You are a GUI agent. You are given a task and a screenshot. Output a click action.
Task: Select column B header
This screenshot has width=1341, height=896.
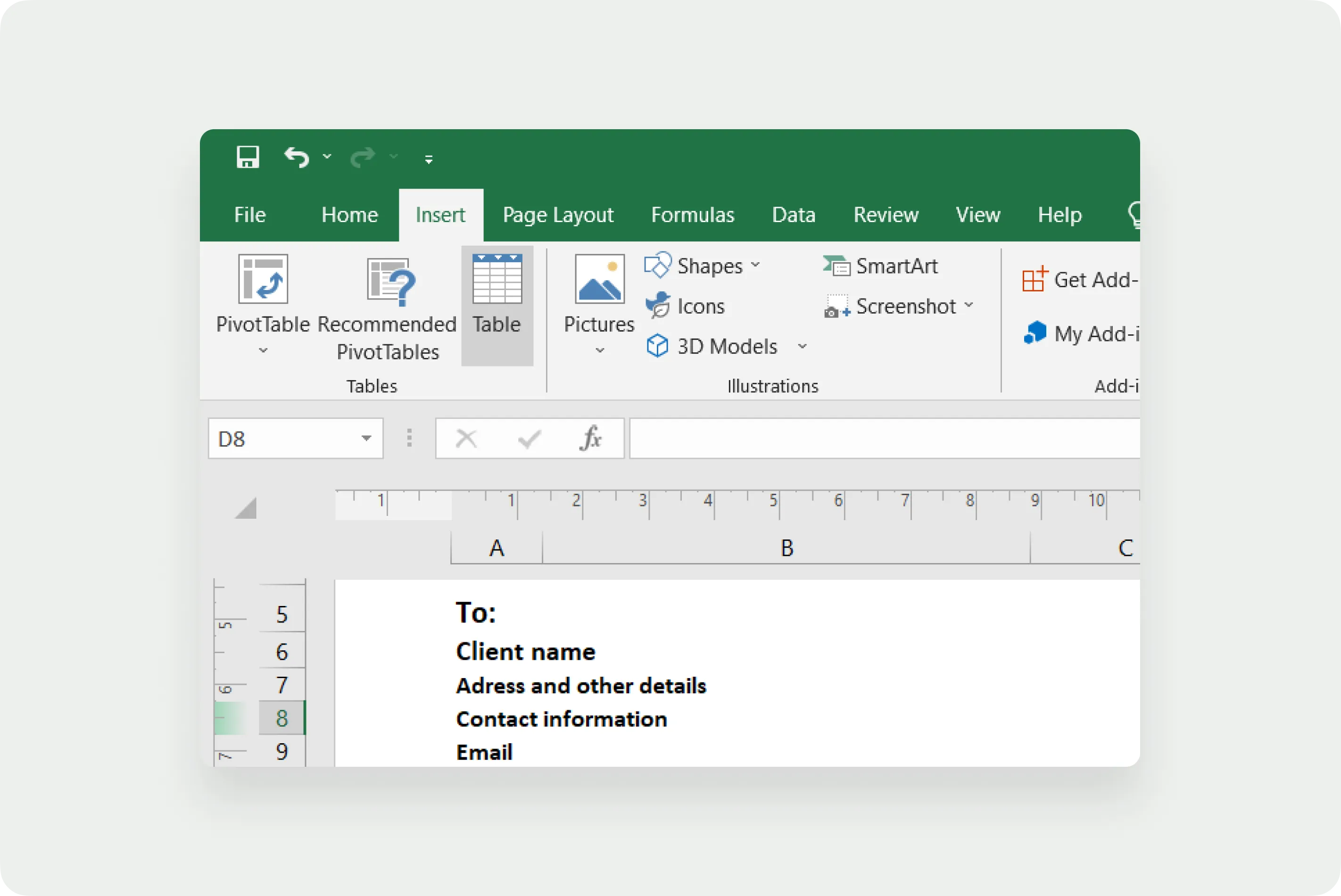[786, 548]
